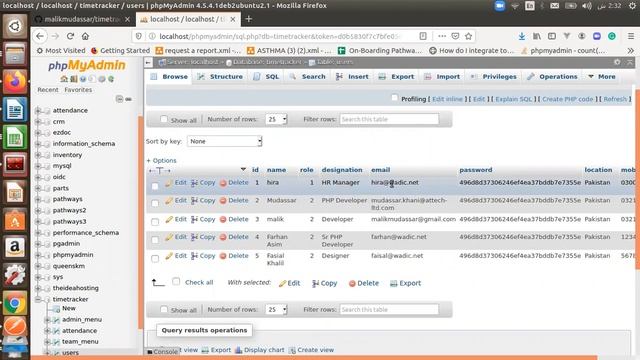640x360 pixels.
Task: Tick the Profiling checkbox
Action: pyautogui.click(x=394, y=98)
